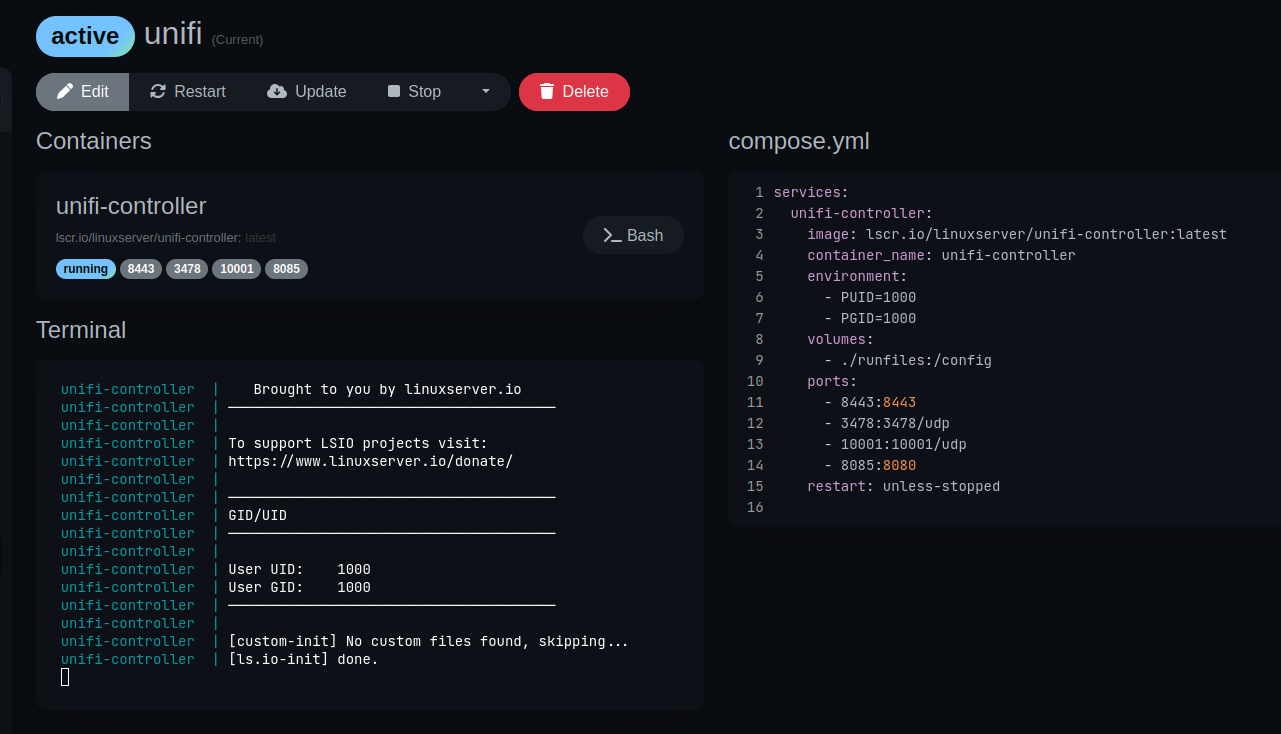Click the unifi-controller container card title

131,206
